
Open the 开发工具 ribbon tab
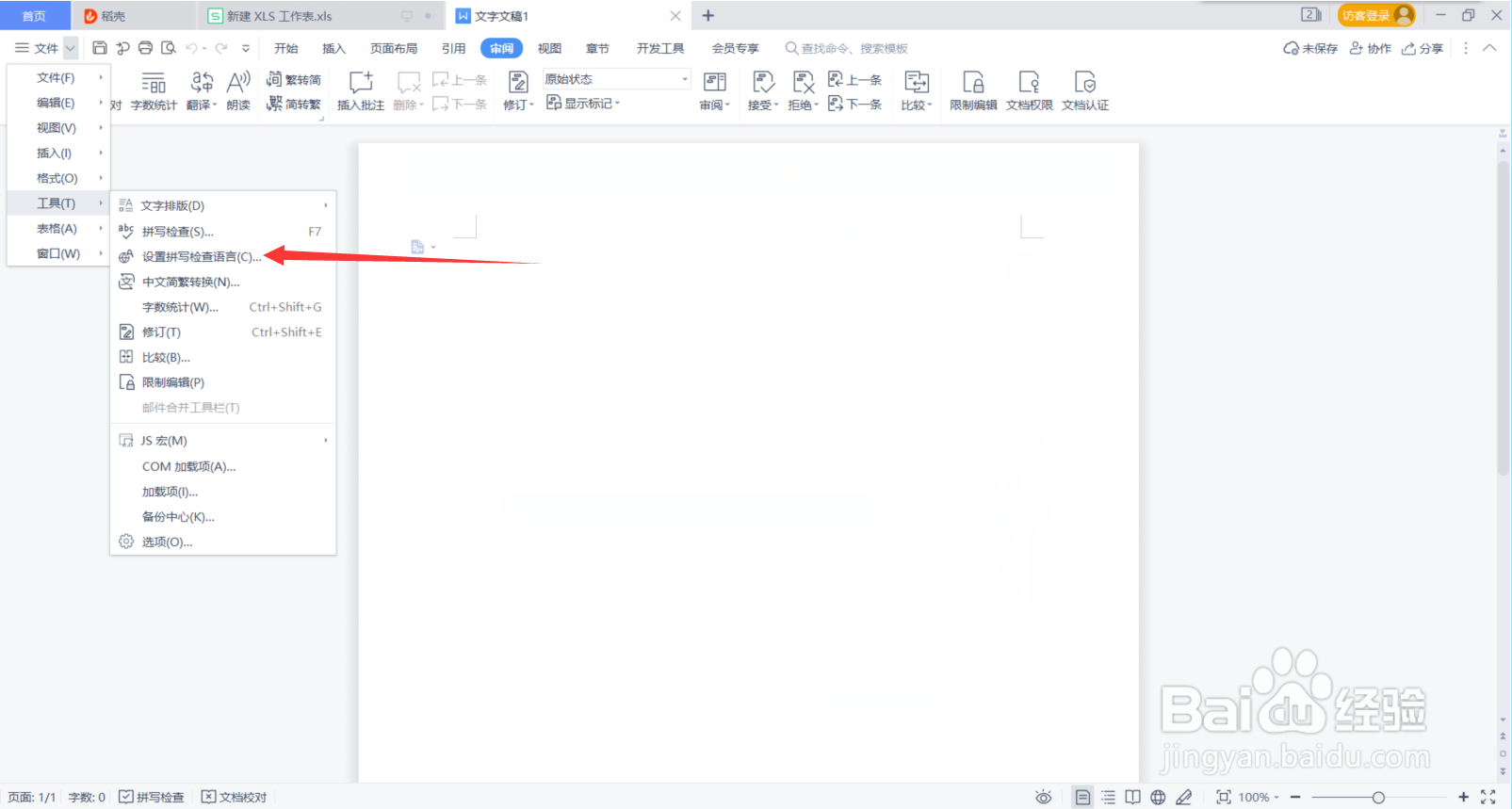[660, 48]
